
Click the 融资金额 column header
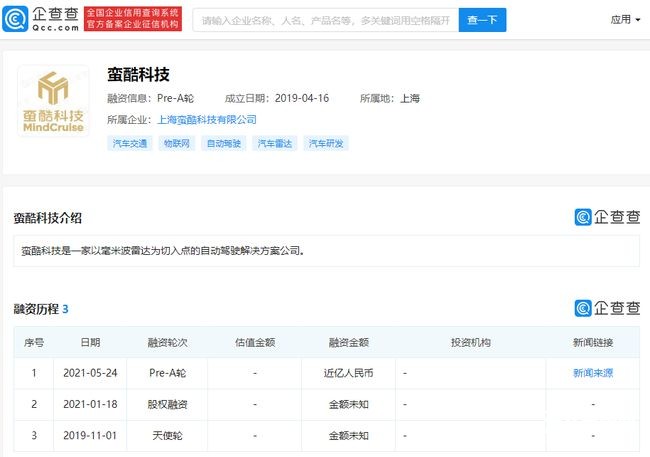[x=349, y=342]
